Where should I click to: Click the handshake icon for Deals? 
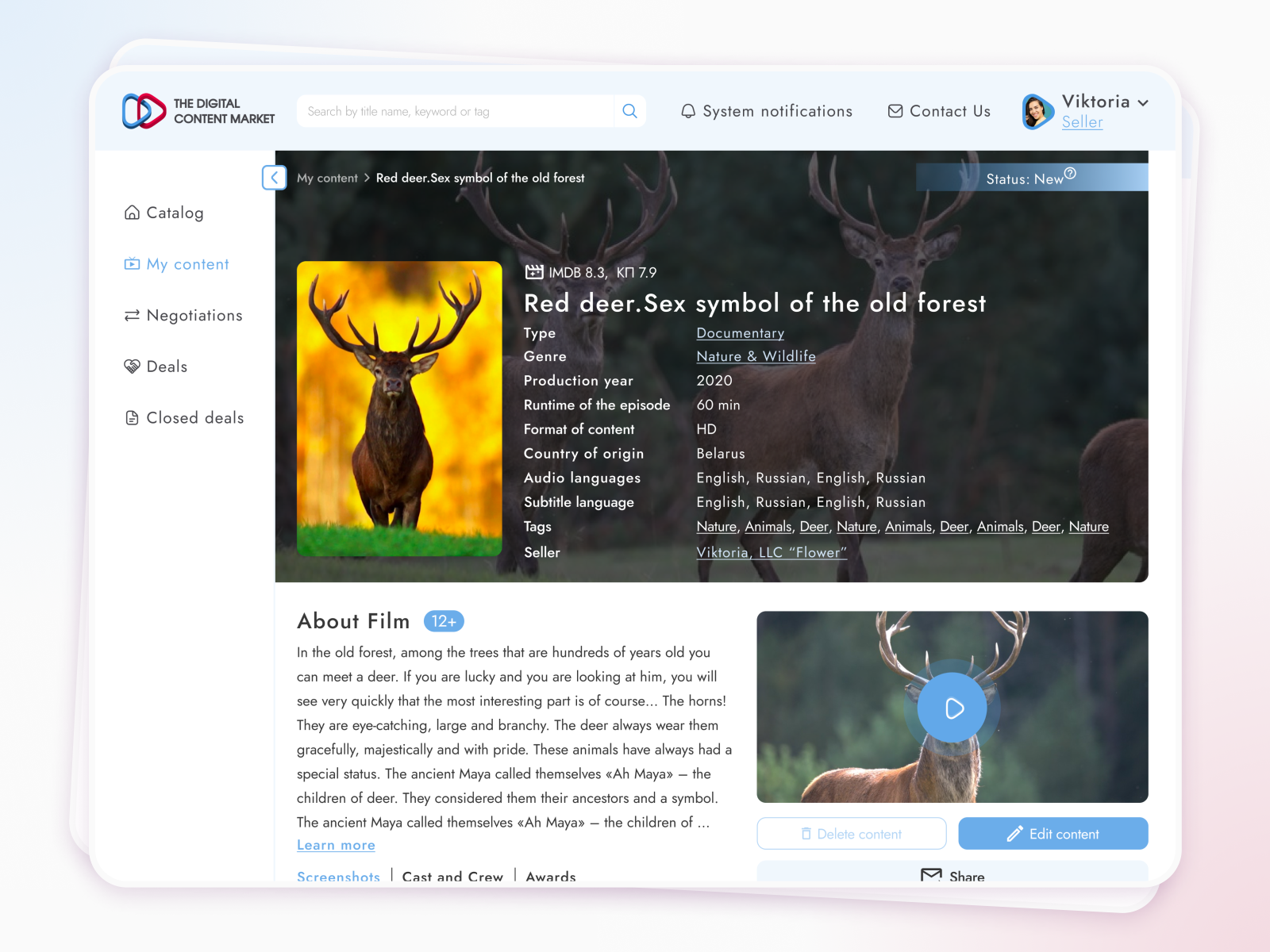[x=131, y=367]
